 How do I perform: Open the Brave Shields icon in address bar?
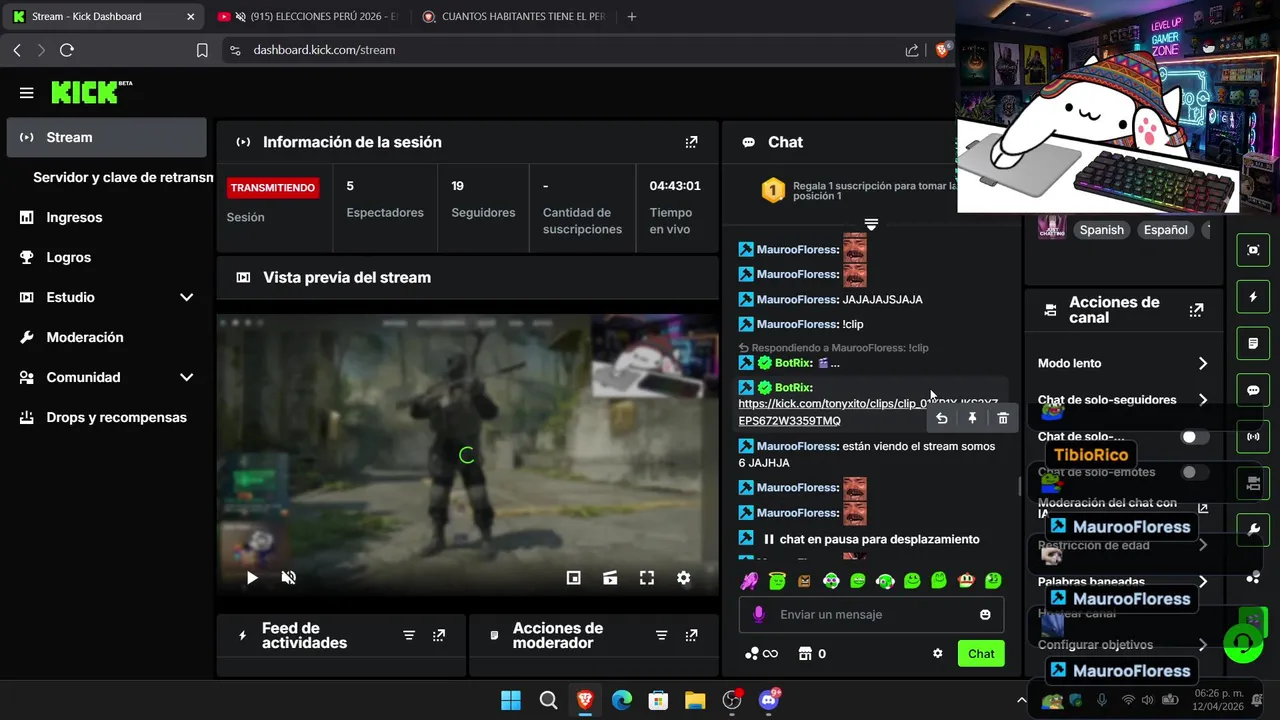942,50
